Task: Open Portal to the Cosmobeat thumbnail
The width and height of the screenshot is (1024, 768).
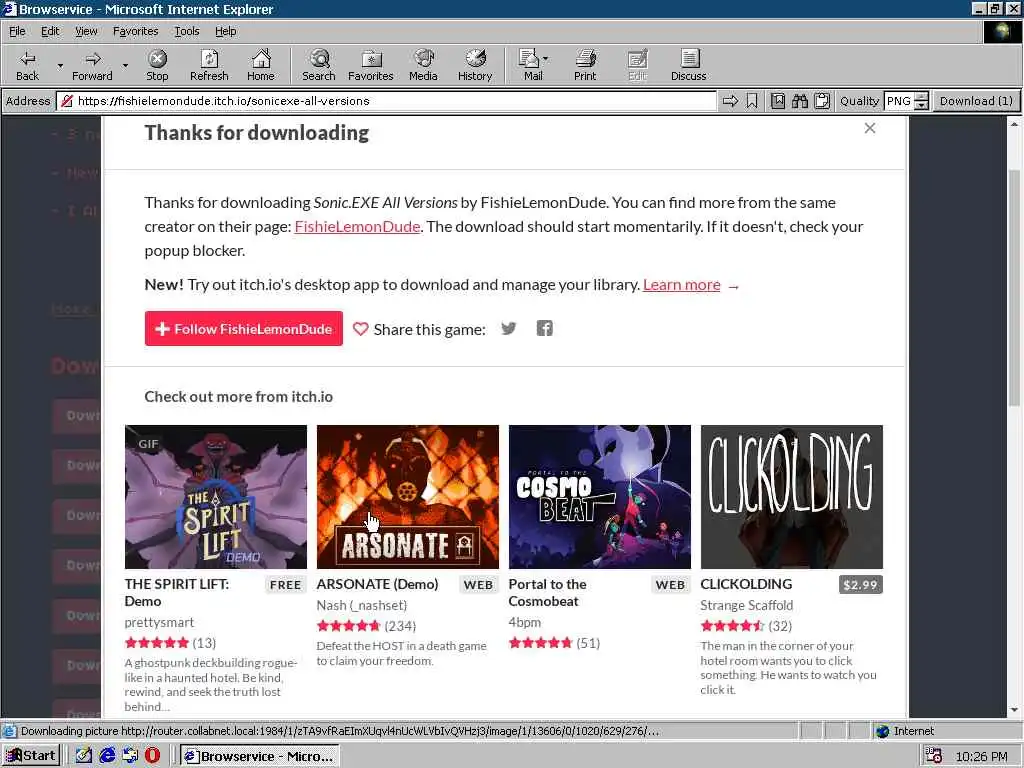Action: 600,497
